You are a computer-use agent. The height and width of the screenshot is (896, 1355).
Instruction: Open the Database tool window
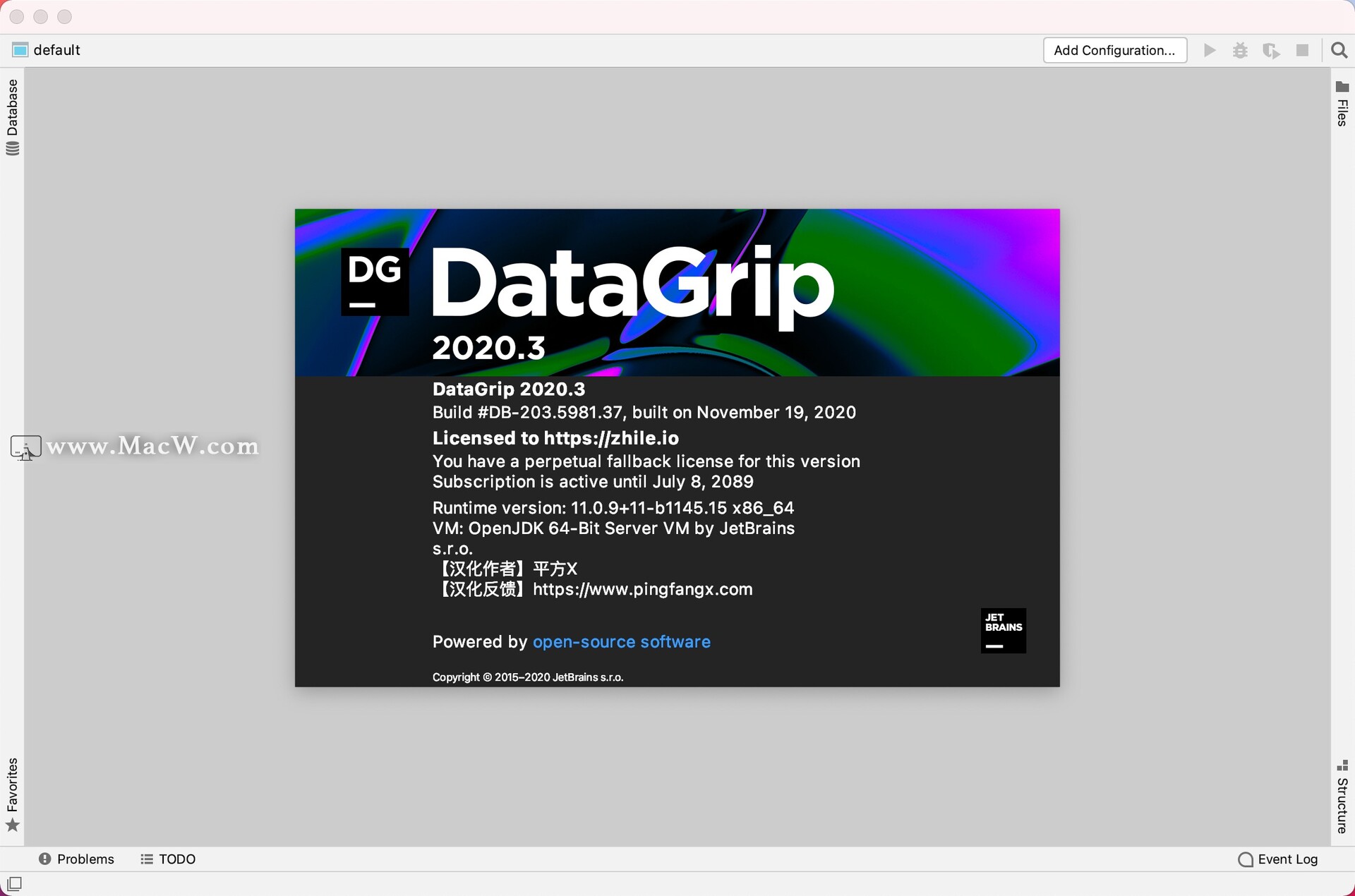coord(12,117)
